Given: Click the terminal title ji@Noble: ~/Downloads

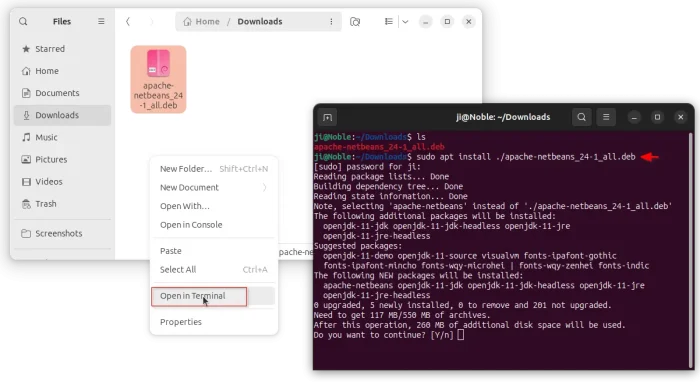Looking at the screenshot, I should click(503, 117).
